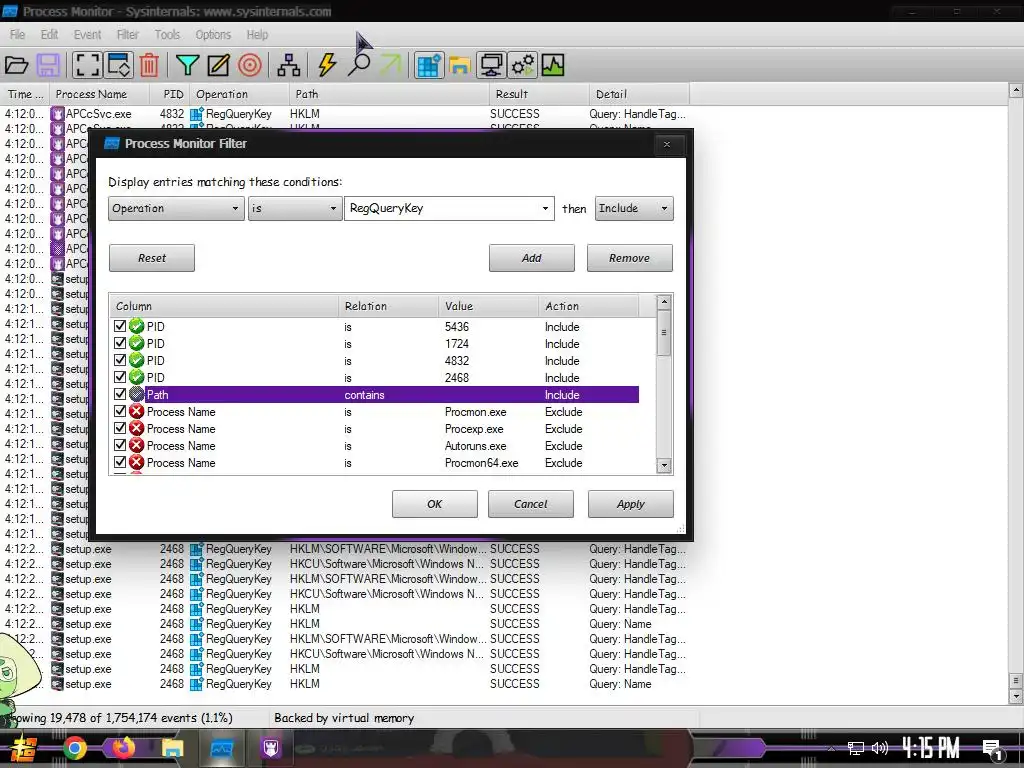The height and width of the screenshot is (768, 1024).
Task: Sort by the Relation column header
Action: (388, 306)
